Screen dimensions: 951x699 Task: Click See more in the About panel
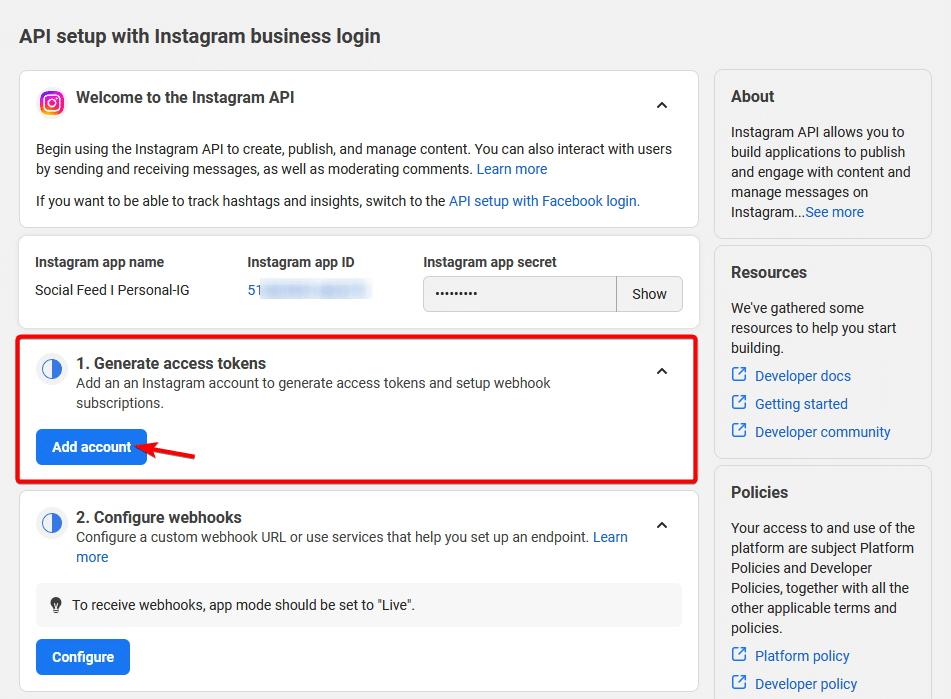834,212
